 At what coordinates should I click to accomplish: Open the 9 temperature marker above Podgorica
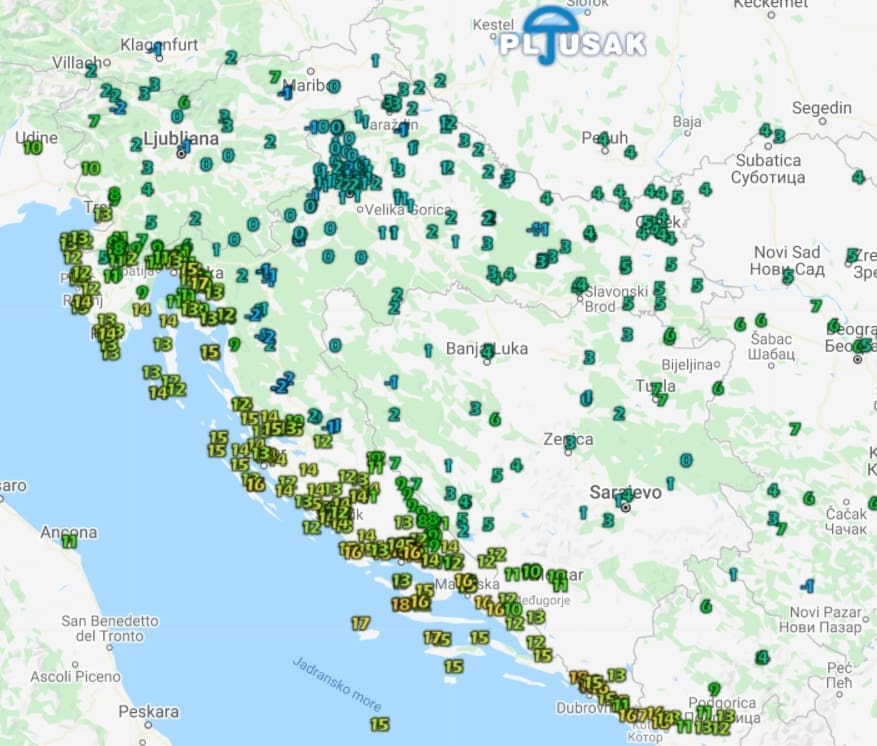[714, 689]
